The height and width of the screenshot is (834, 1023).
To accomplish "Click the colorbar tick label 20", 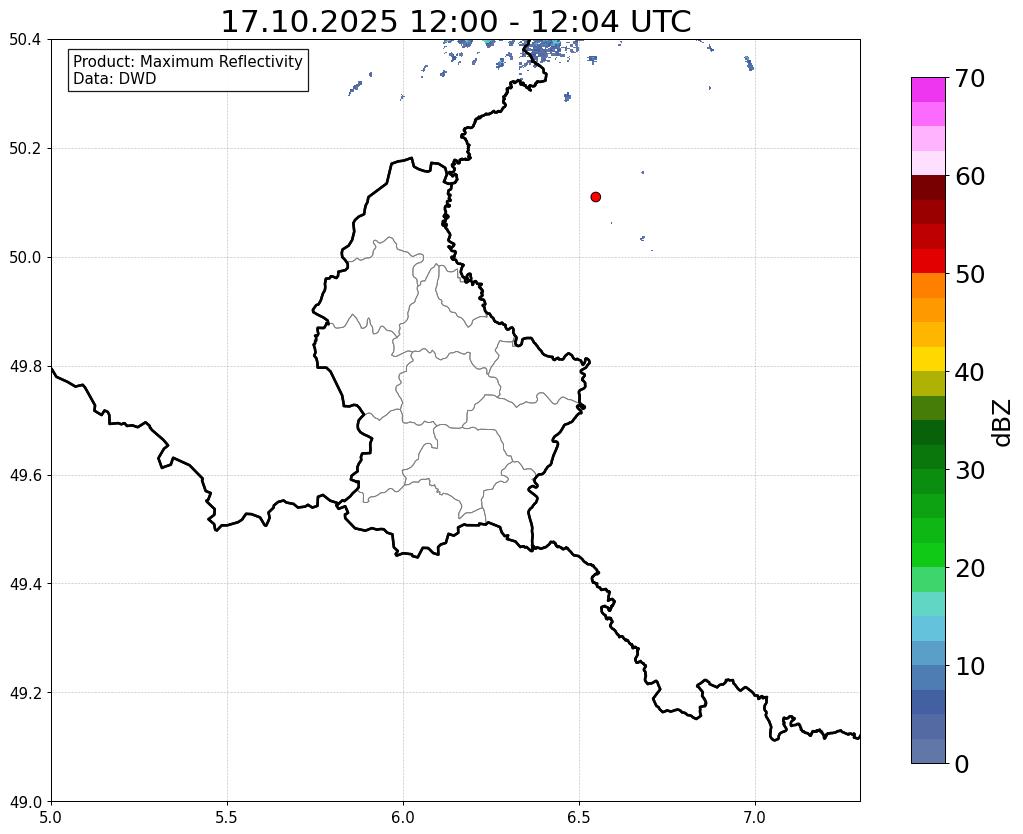I will (970, 568).
